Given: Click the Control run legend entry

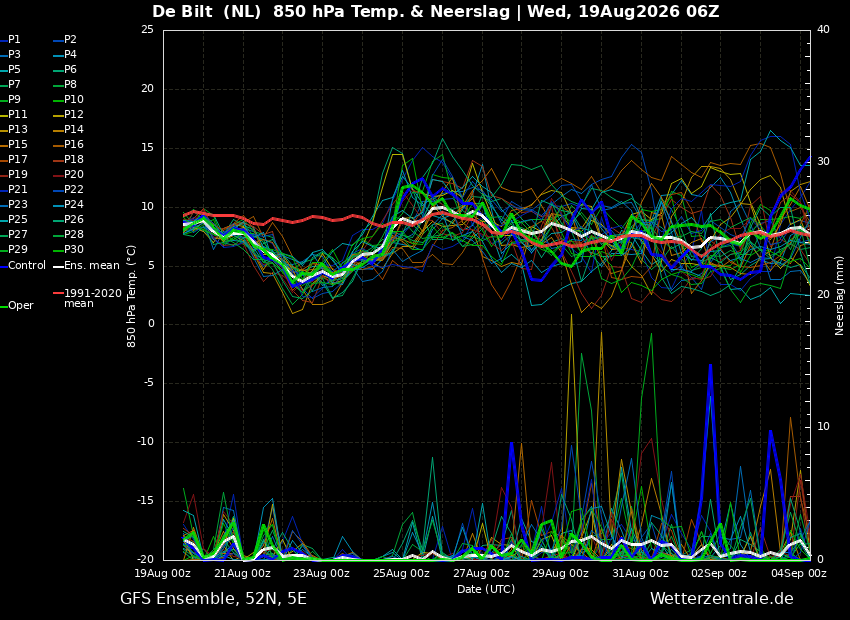Looking at the screenshot, I should coord(23,266).
